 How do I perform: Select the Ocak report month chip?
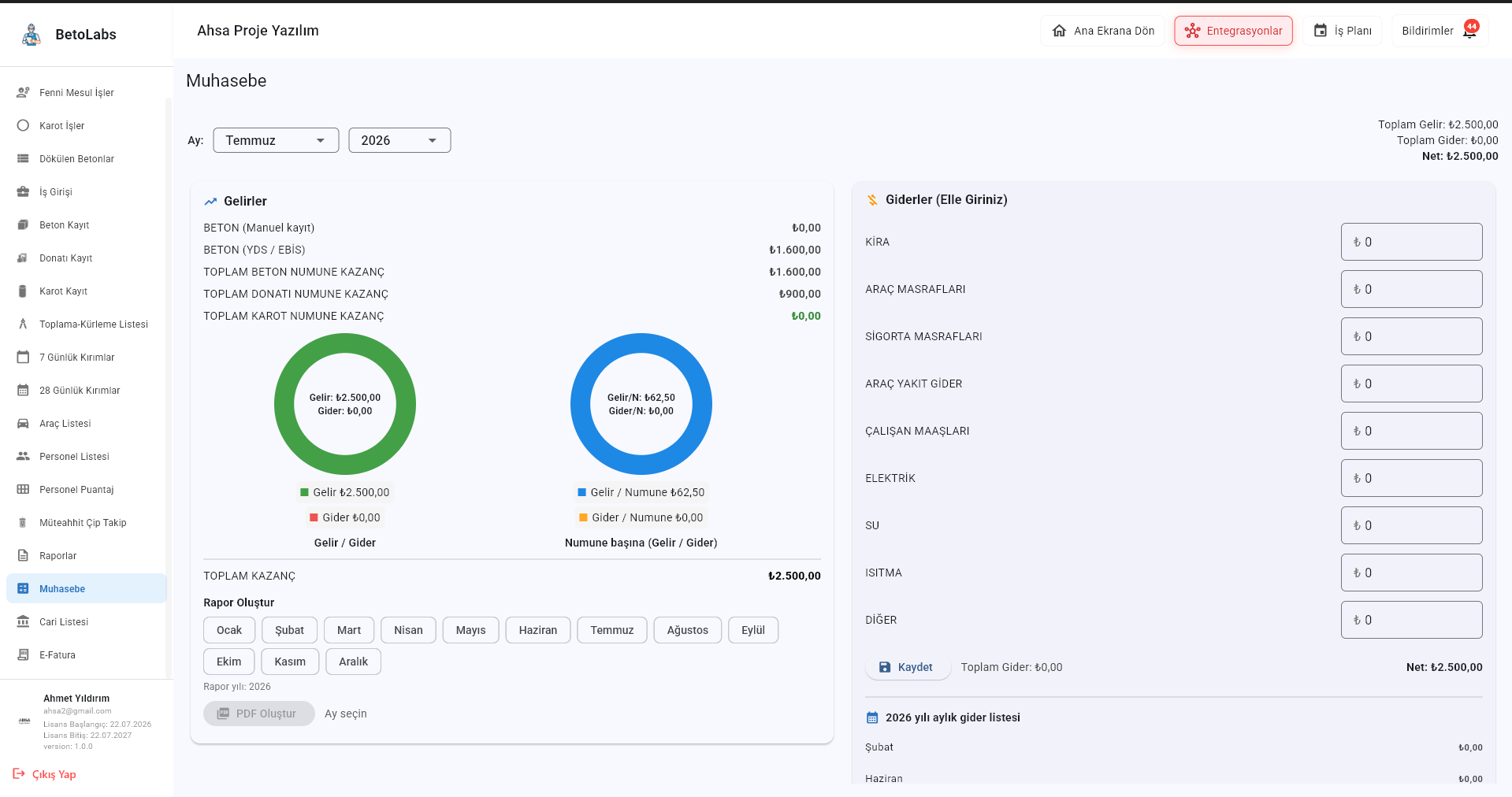pyautogui.click(x=229, y=630)
